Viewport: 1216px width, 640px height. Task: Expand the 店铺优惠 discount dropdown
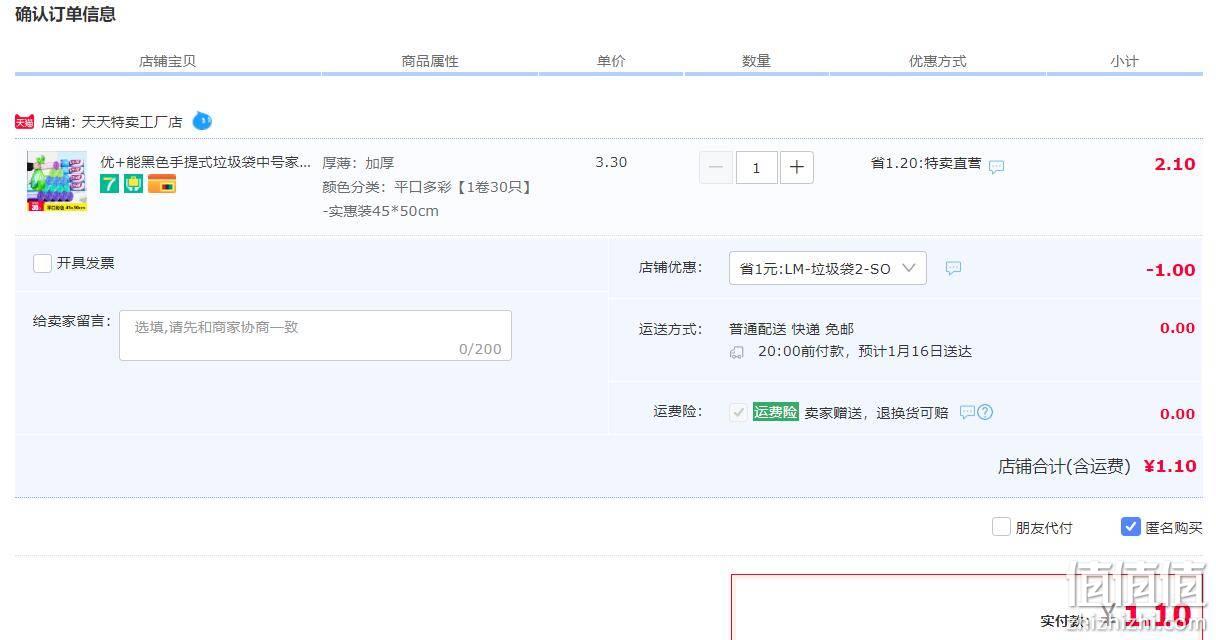tap(828, 268)
